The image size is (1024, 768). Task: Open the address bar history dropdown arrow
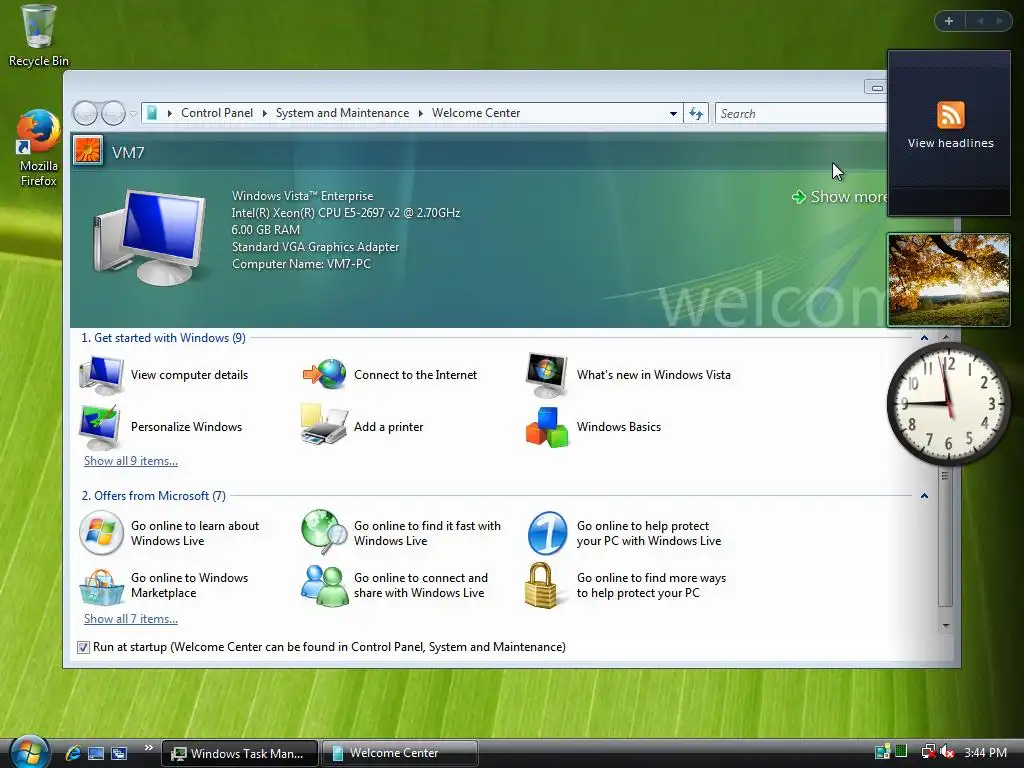pos(673,114)
